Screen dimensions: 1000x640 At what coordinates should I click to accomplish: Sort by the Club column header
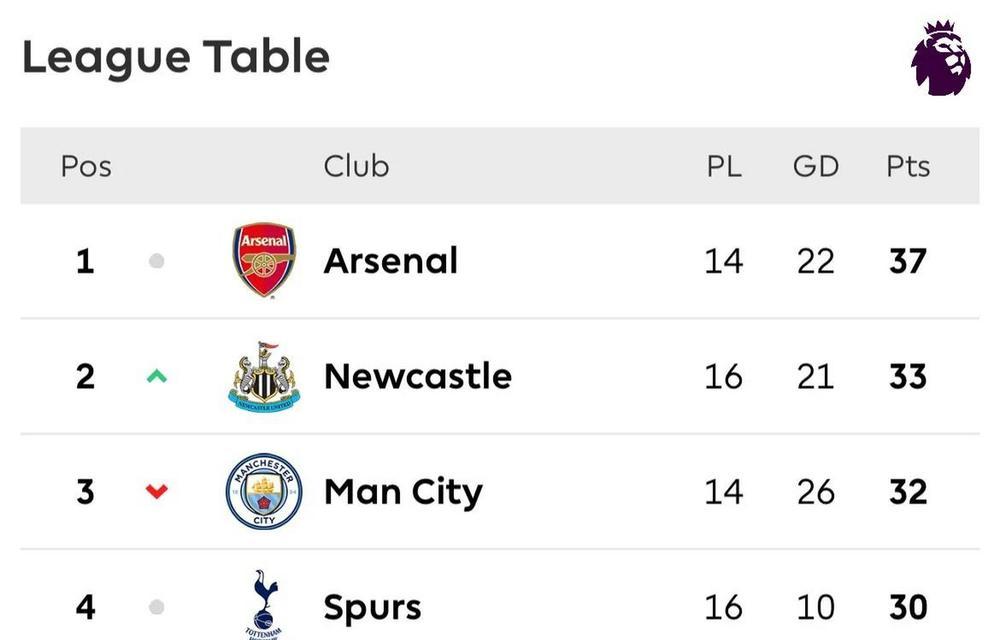tap(356, 166)
